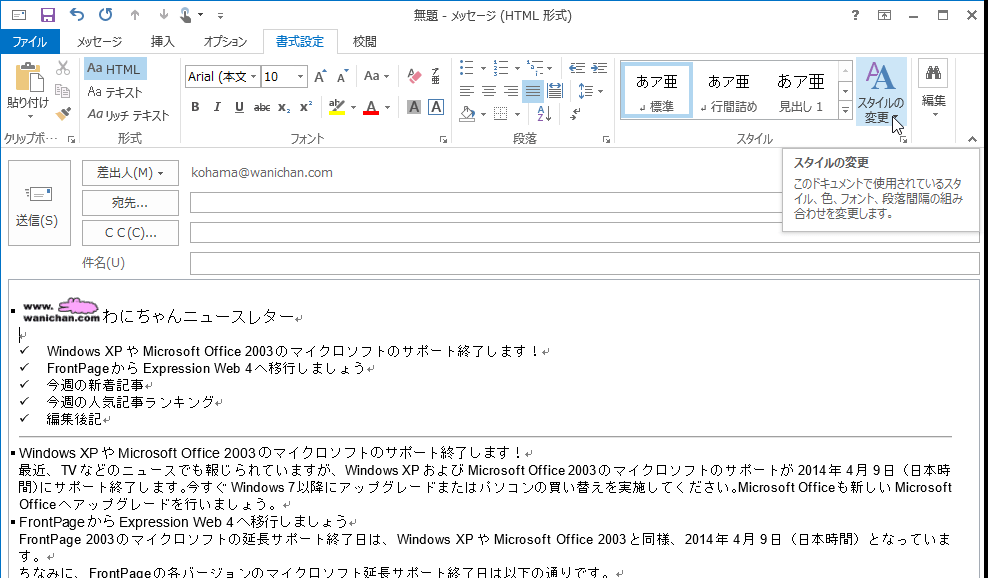Decrease font size with Shrink Font
Screen dimensions: 988x578
point(342,76)
